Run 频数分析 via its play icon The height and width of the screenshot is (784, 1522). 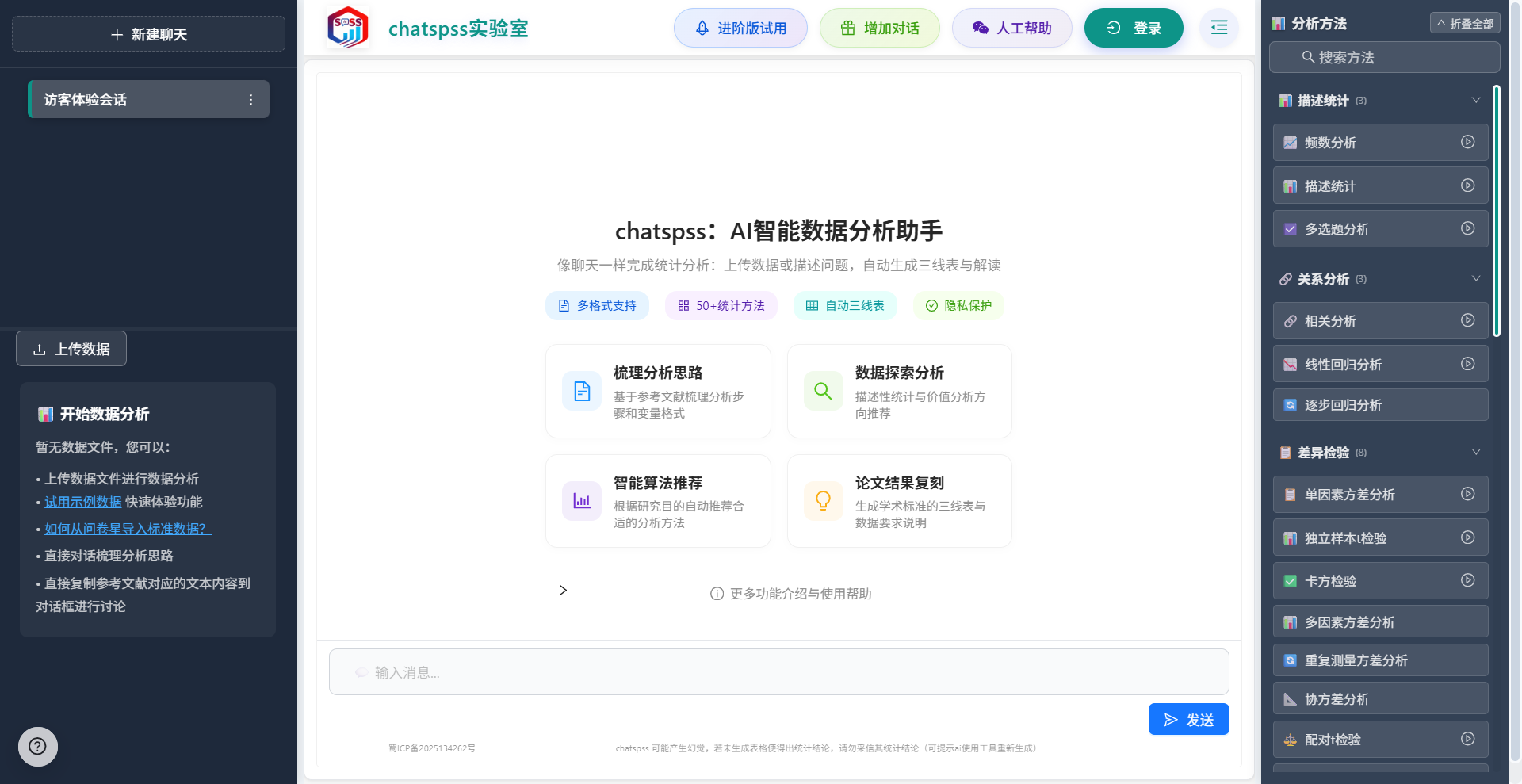pos(1468,142)
